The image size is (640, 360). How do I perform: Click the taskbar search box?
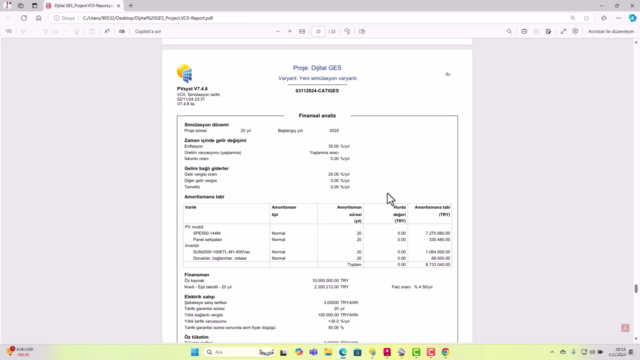pos(240,352)
